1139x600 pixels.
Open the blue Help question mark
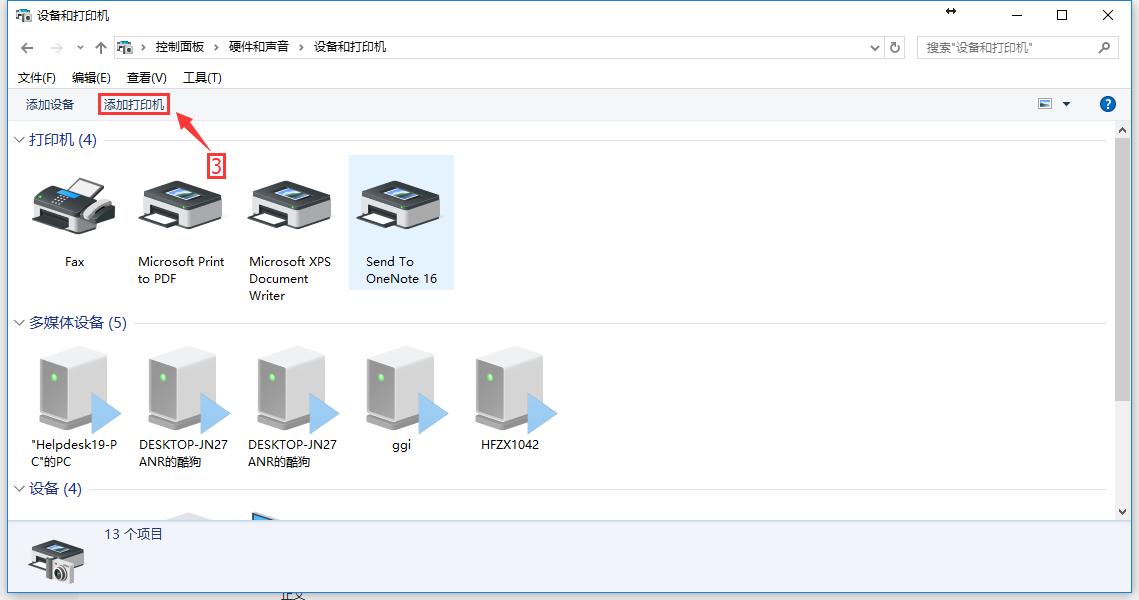point(1108,103)
